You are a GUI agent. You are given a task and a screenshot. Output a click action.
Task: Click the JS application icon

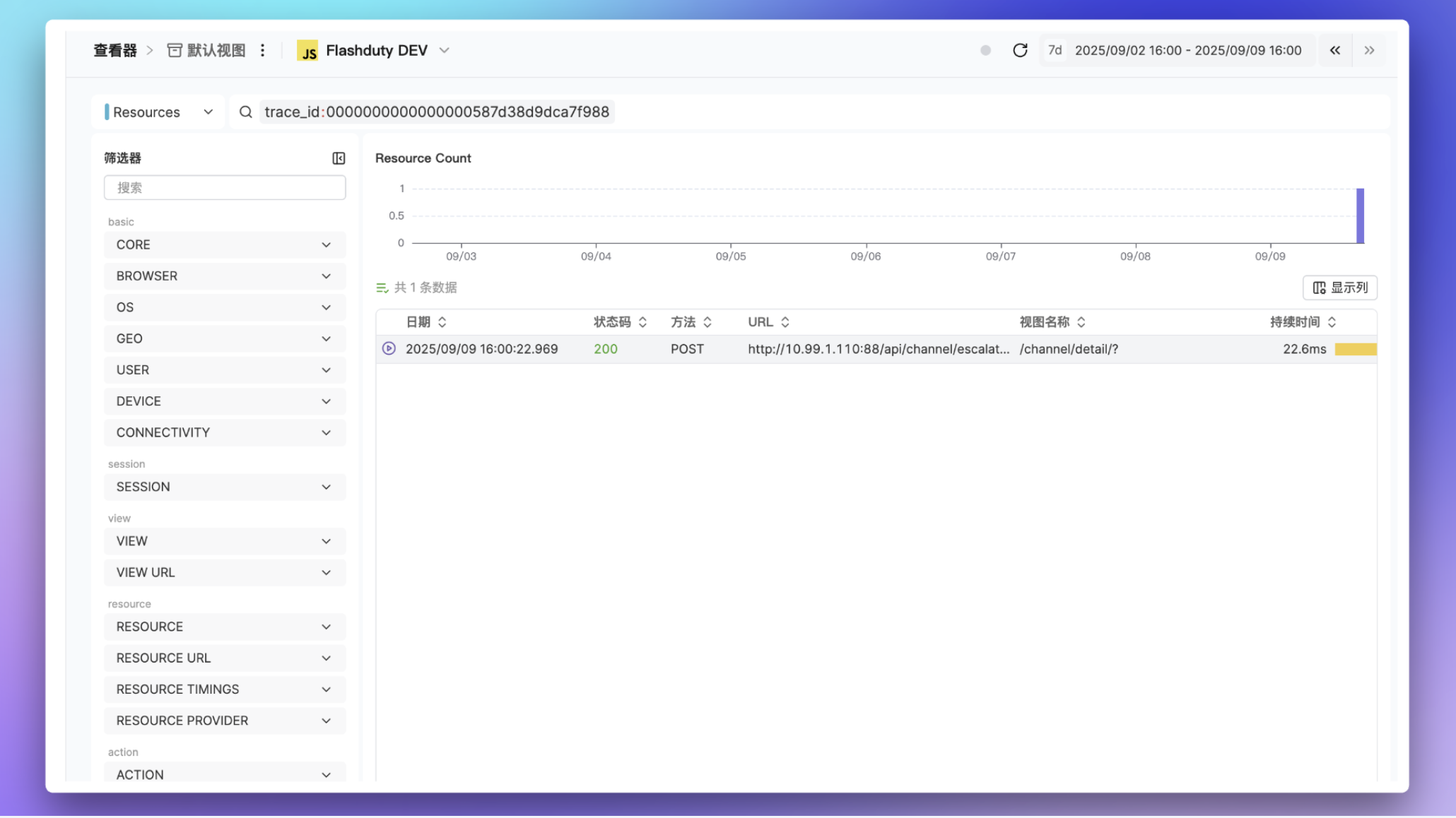coord(307,51)
